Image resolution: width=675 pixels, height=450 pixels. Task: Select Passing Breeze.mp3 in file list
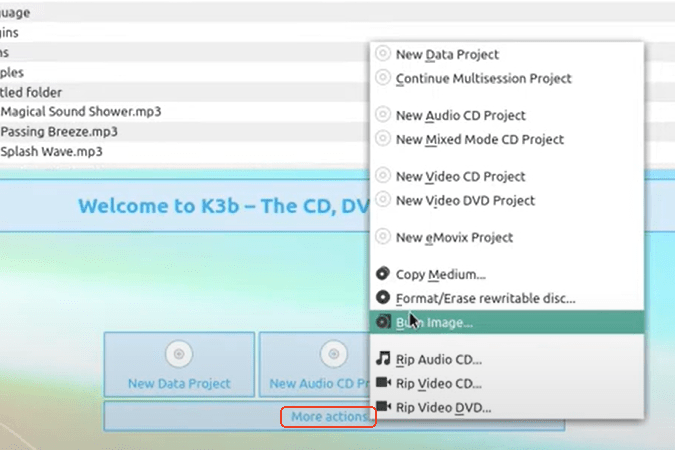(59, 131)
